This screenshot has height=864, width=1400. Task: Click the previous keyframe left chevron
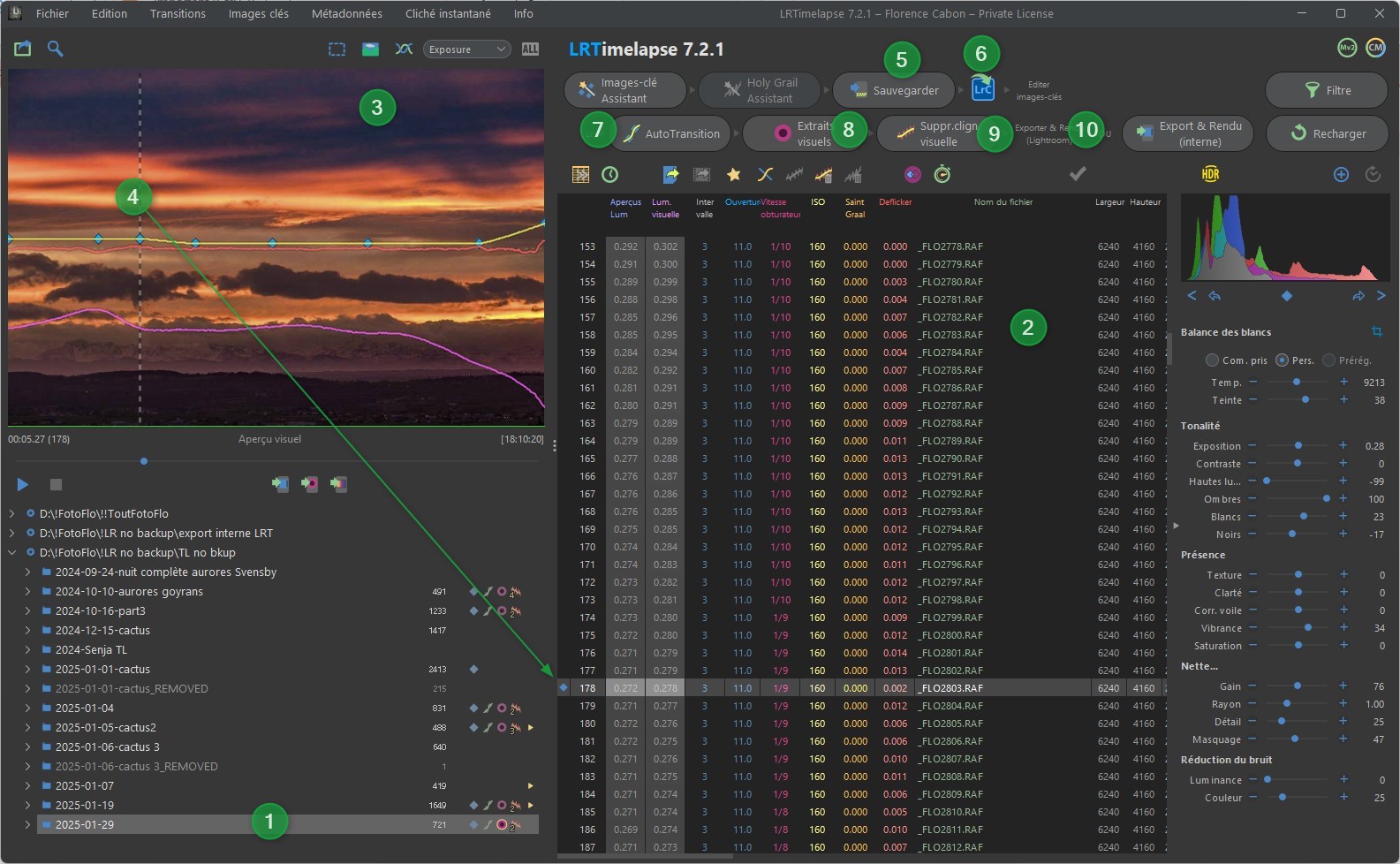[x=1192, y=296]
